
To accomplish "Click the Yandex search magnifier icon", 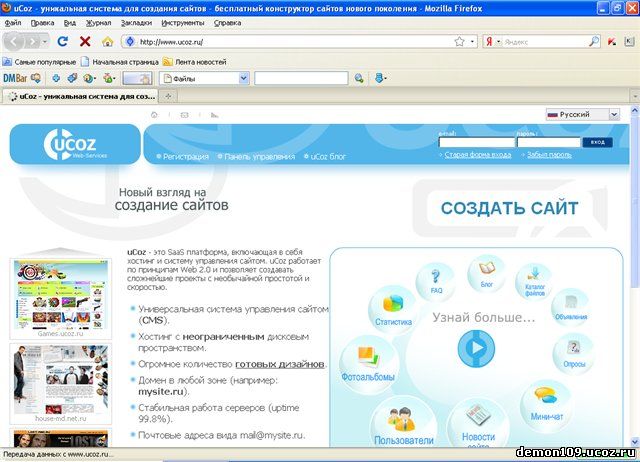I will point(594,41).
